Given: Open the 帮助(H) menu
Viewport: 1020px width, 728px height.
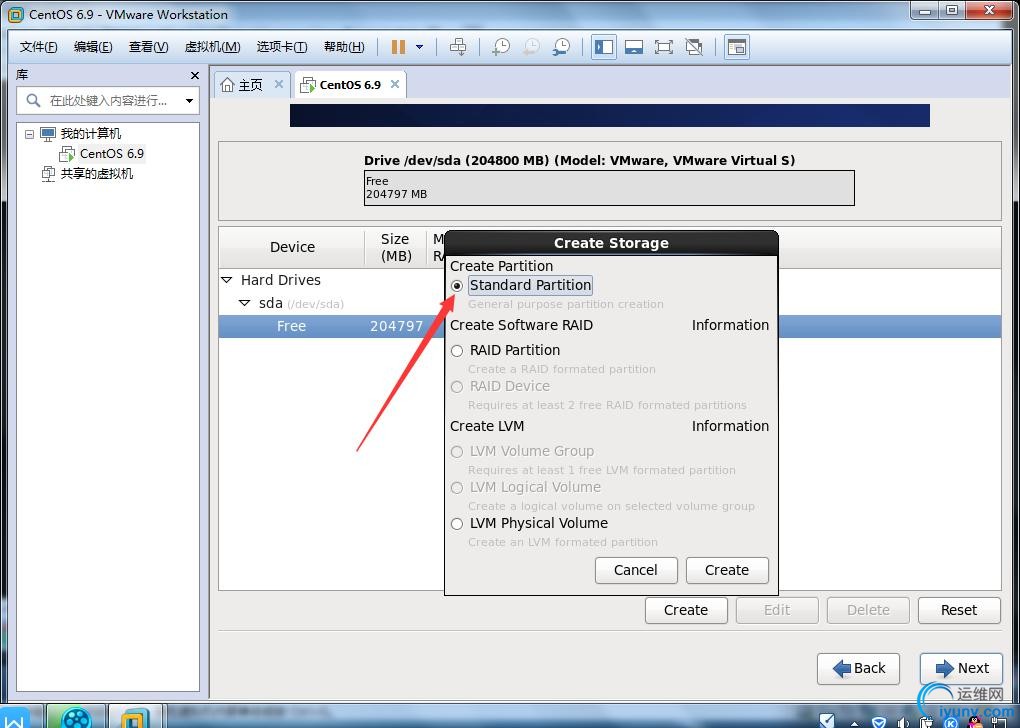Looking at the screenshot, I should [x=344, y=47].
